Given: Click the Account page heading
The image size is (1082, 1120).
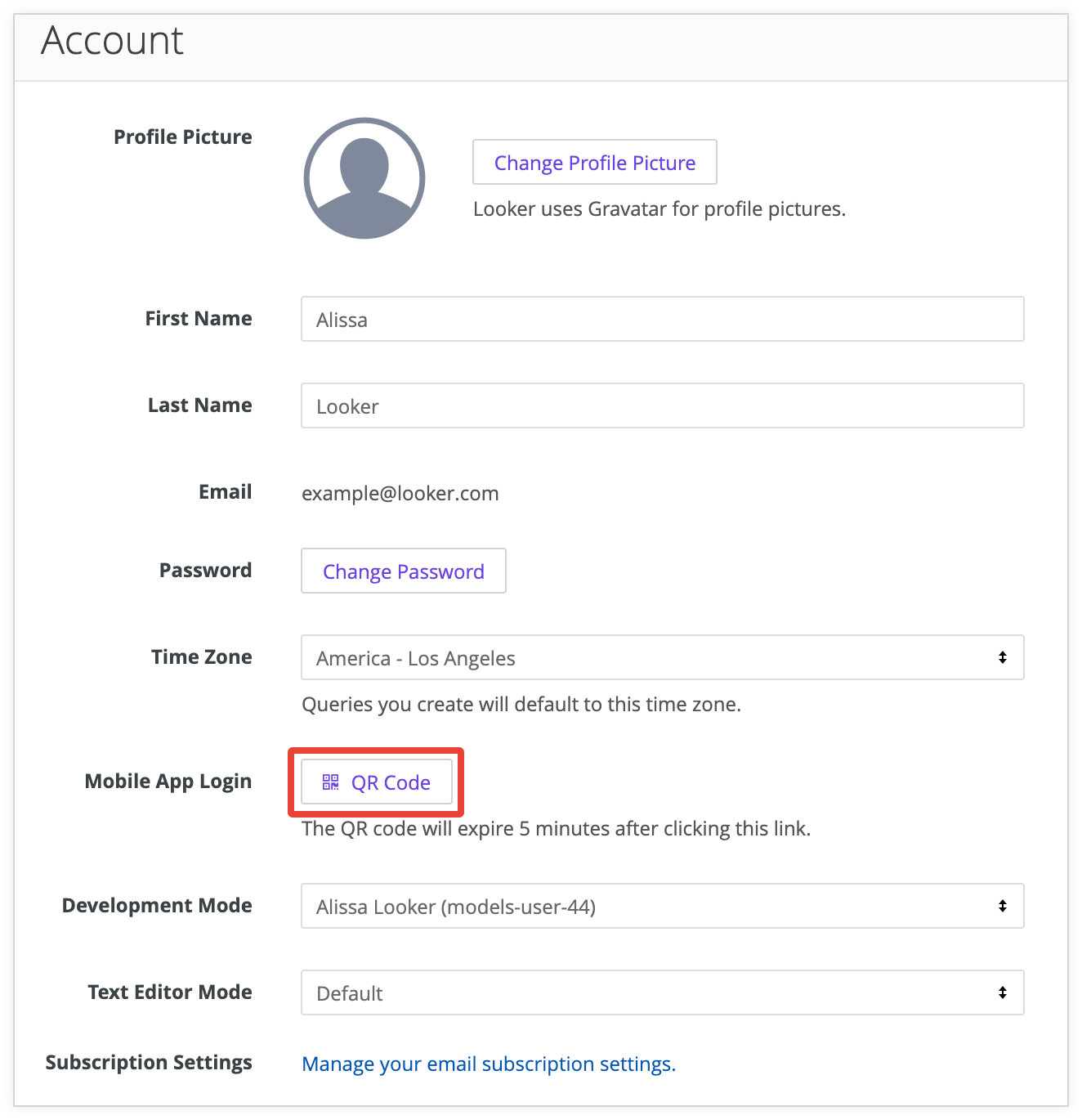Looking at the screenshot, I should pos(113,40).
